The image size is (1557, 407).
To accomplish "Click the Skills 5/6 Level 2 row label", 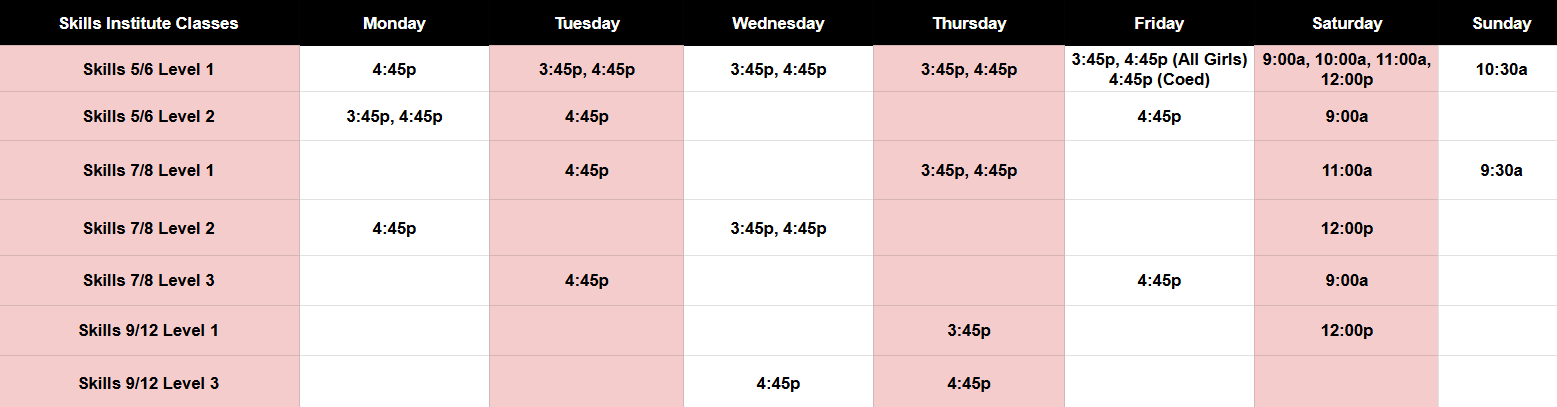I will pos(149,116).
